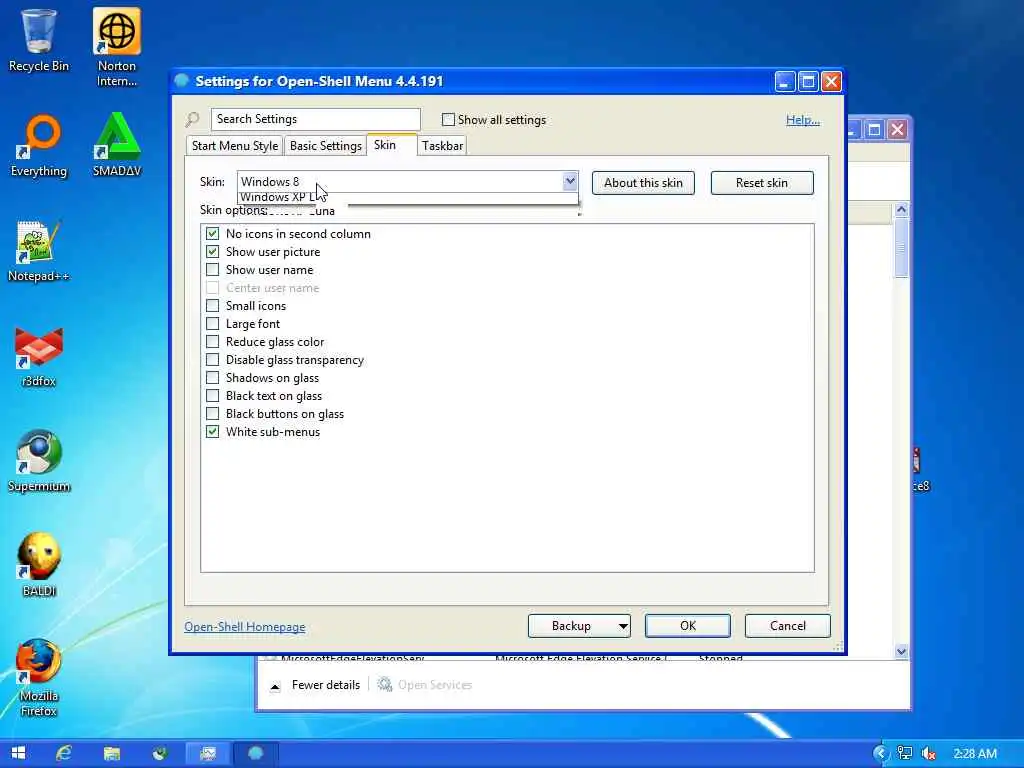Enable Shadows on glass checkbox

point(212,377)
